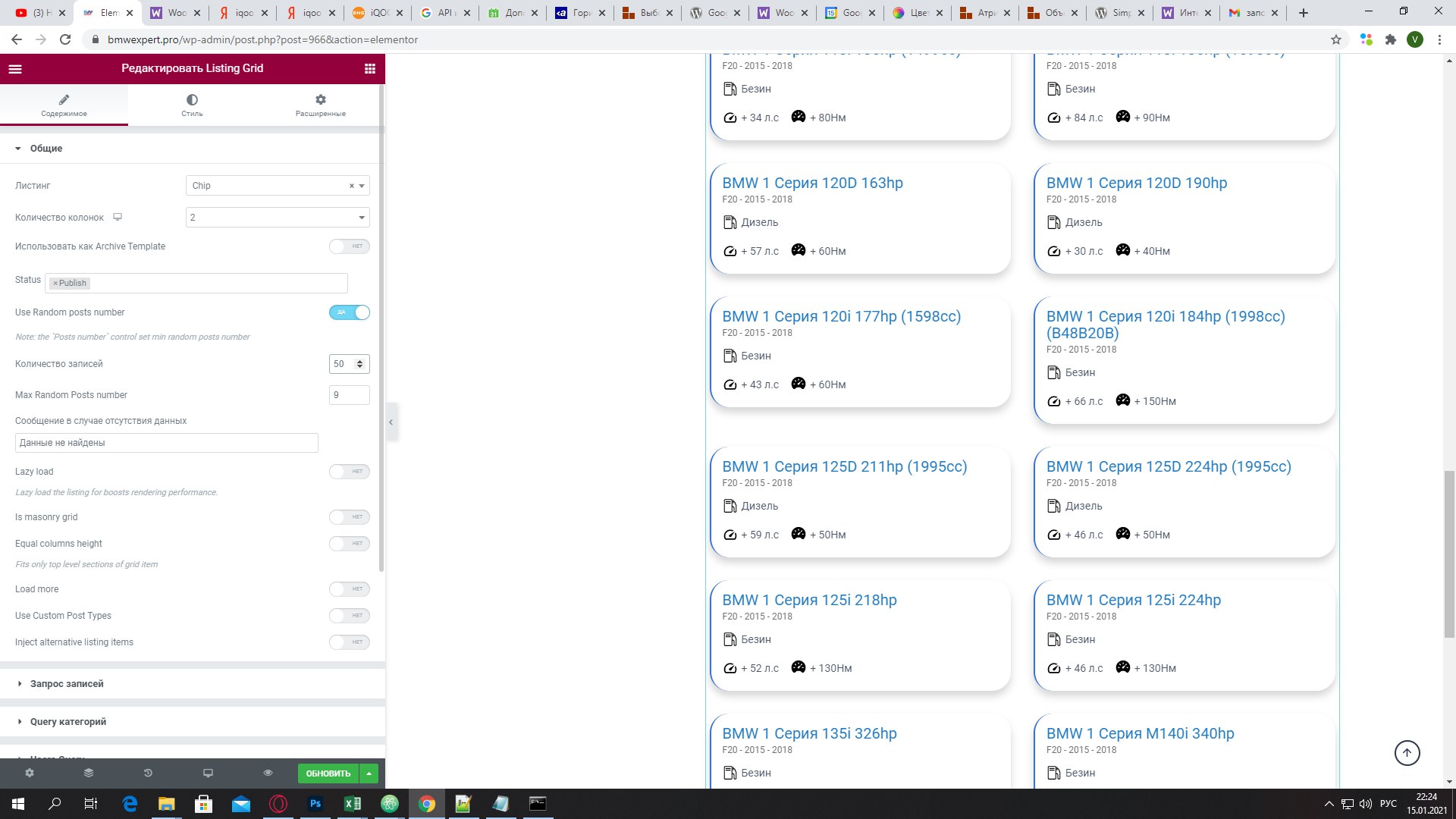Collapse the Общие section
Screen dimensions: 1456x819
pos(193,149)
